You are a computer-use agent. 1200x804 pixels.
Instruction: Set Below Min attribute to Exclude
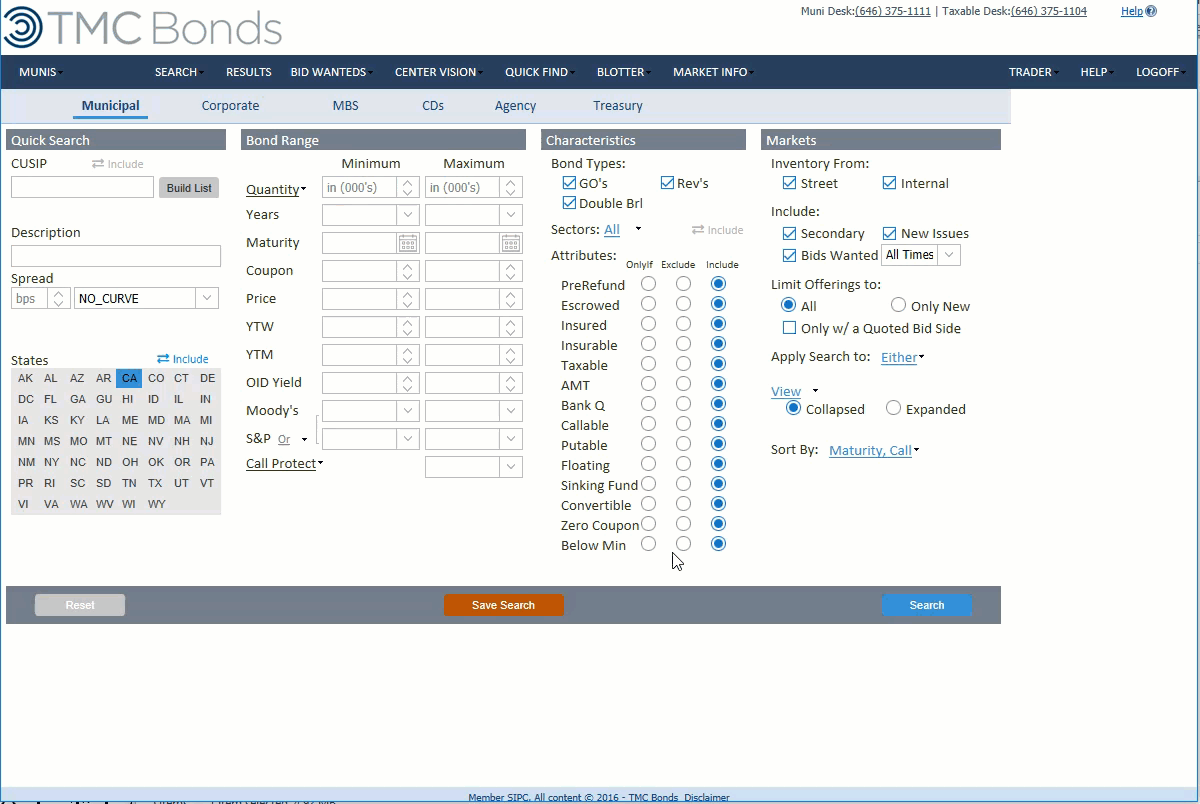click(683, 544)
